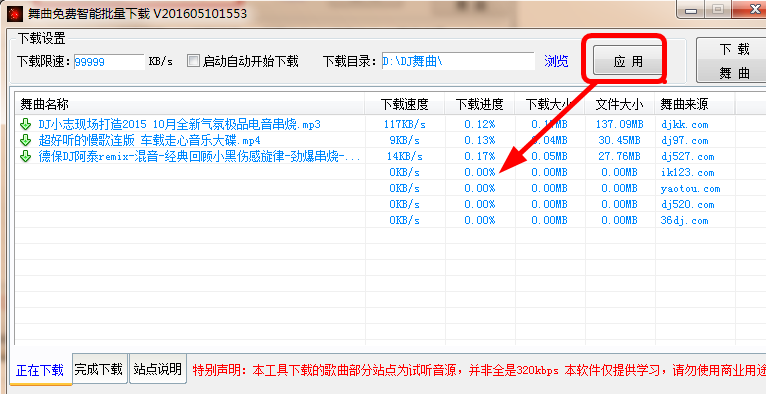Click the green arrow icon beside 德保DJ阿泰remix

pos(25,157)
